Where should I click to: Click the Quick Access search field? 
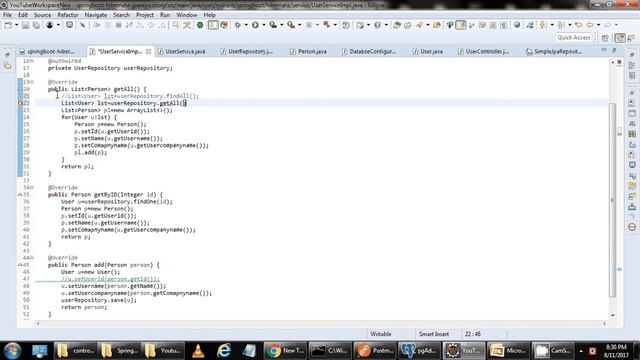coord(574,38)
